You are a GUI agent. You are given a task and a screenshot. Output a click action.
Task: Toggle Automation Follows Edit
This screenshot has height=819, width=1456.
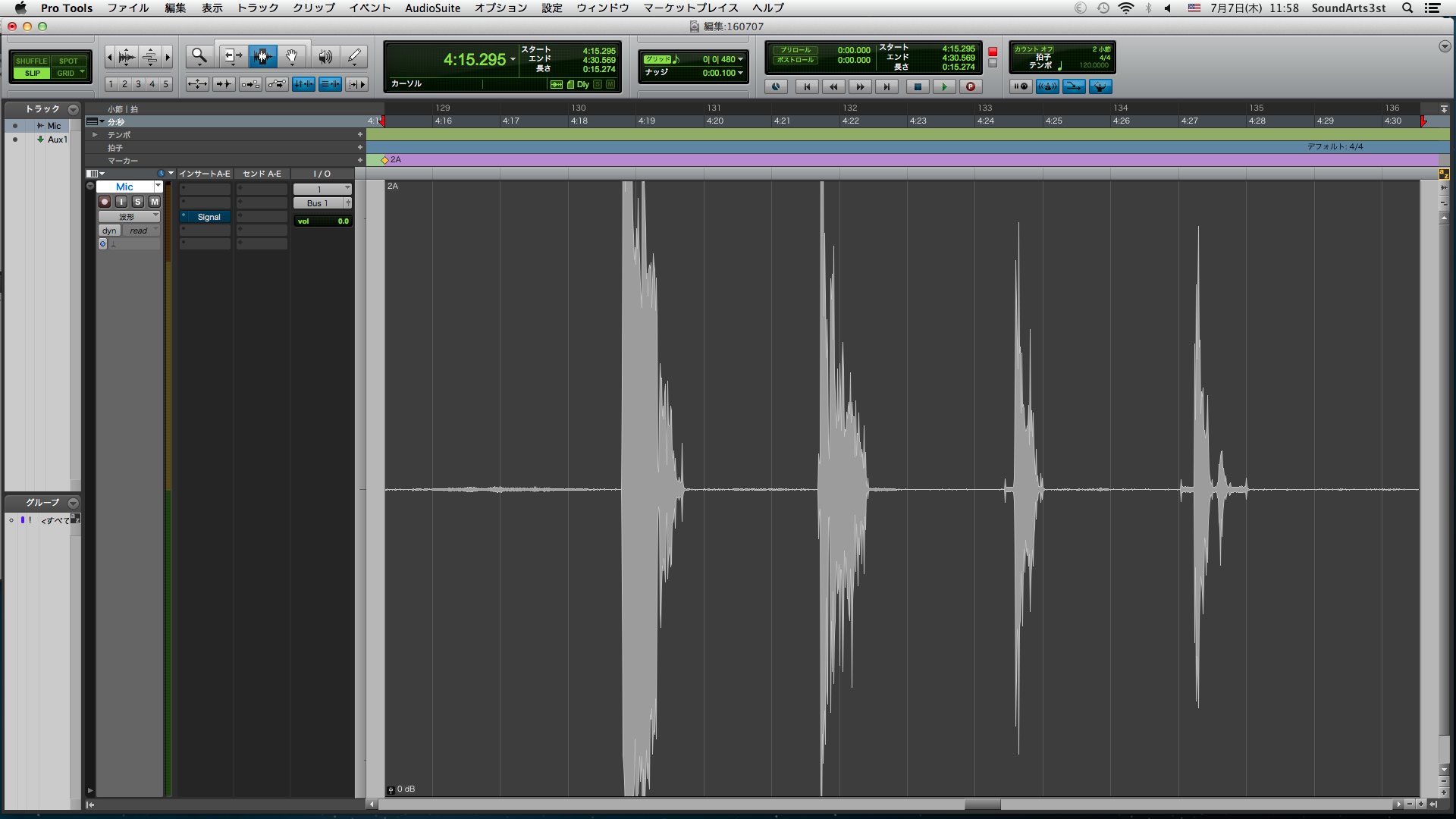pyautogui.click(x=278, y=84)
